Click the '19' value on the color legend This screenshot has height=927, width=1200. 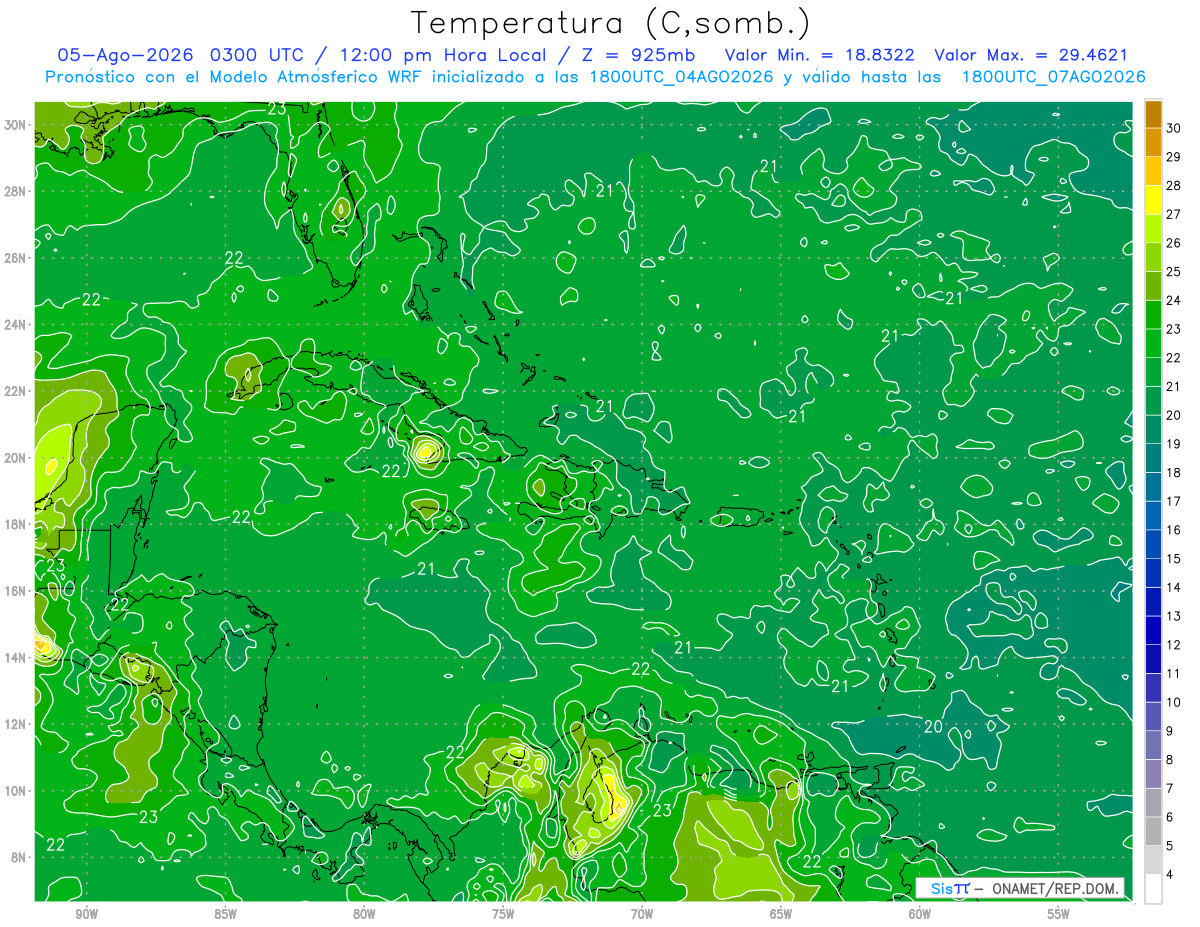[x=1174, y=444]
